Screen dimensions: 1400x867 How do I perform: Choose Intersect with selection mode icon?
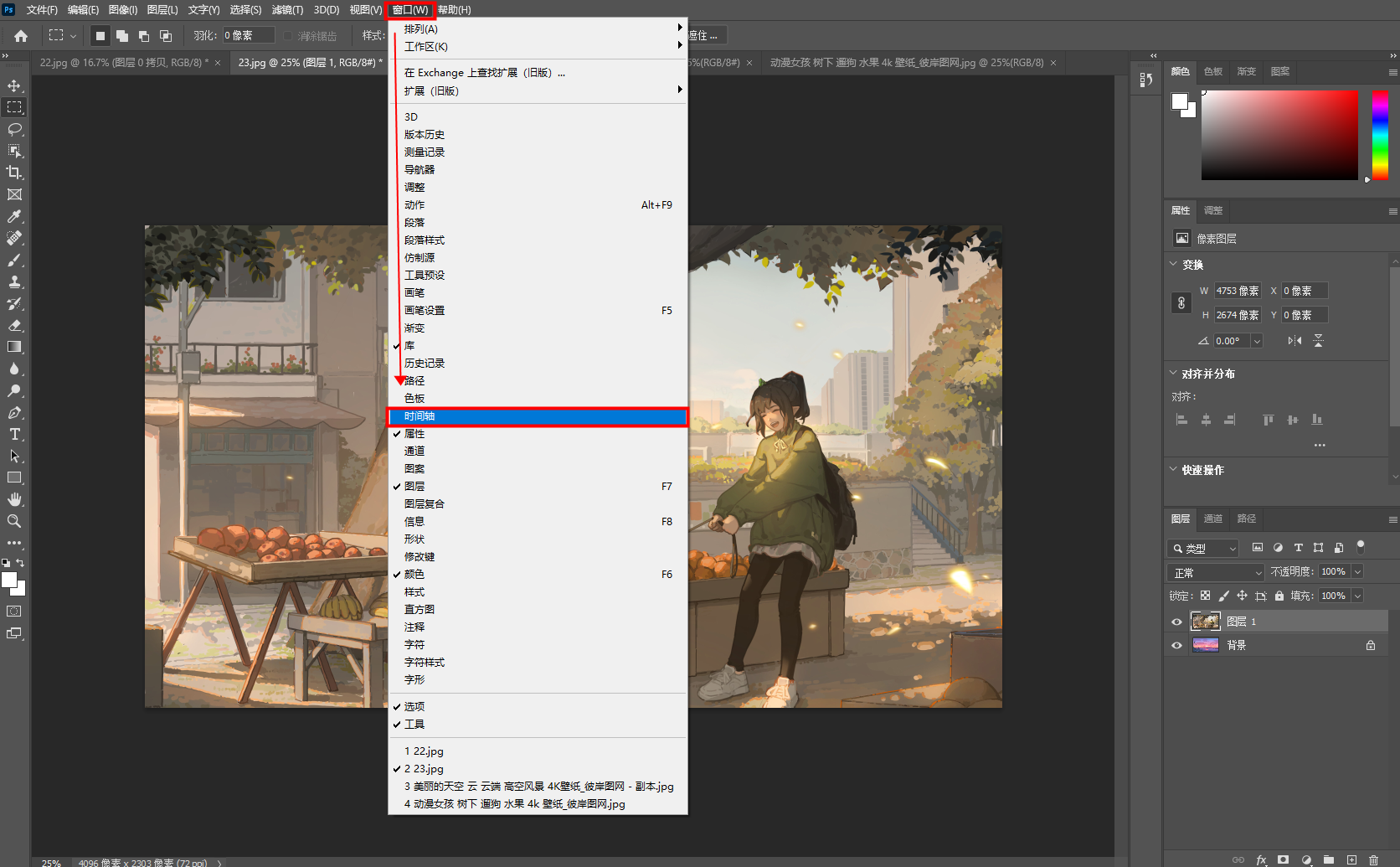(166, 36)
